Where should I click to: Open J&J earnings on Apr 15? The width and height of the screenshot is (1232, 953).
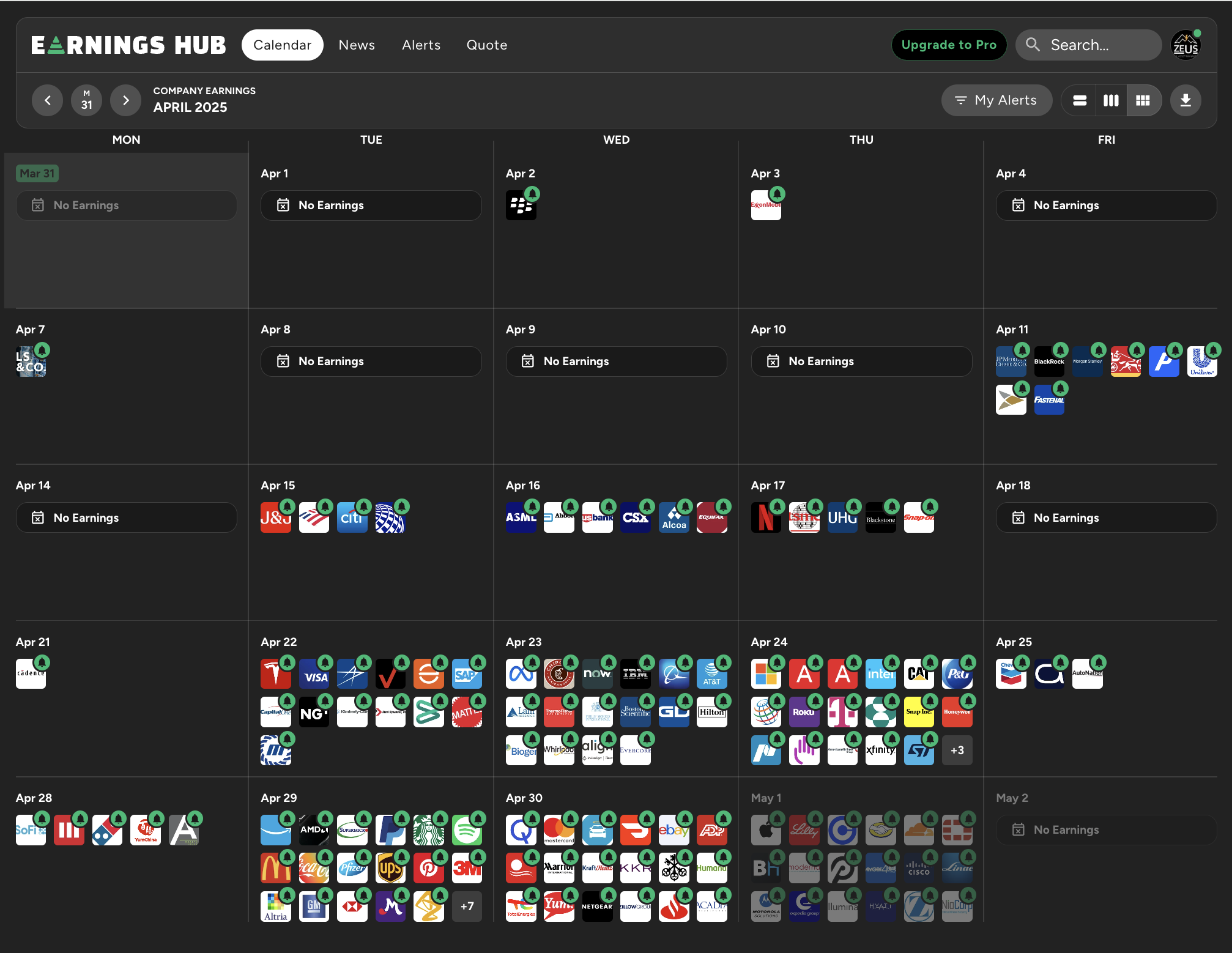tap(276, 517)
